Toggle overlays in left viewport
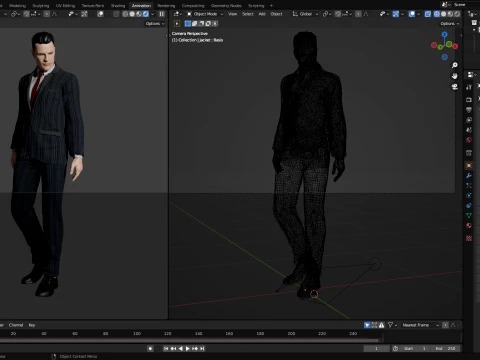Screen dimensions: 480x360 (100, 14)
